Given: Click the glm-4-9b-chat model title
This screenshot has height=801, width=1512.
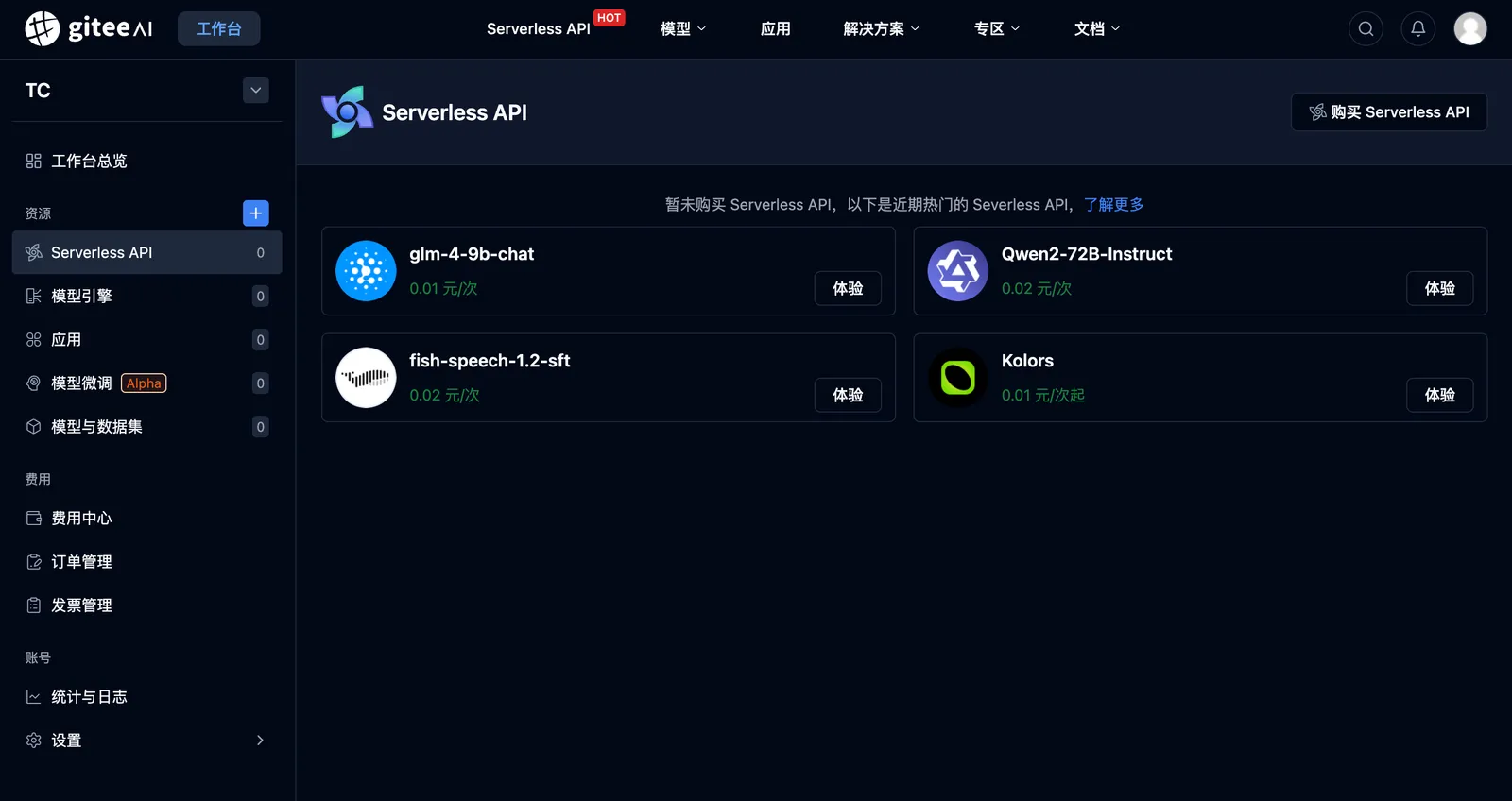Looking at the screenshot, I should 472,254.
